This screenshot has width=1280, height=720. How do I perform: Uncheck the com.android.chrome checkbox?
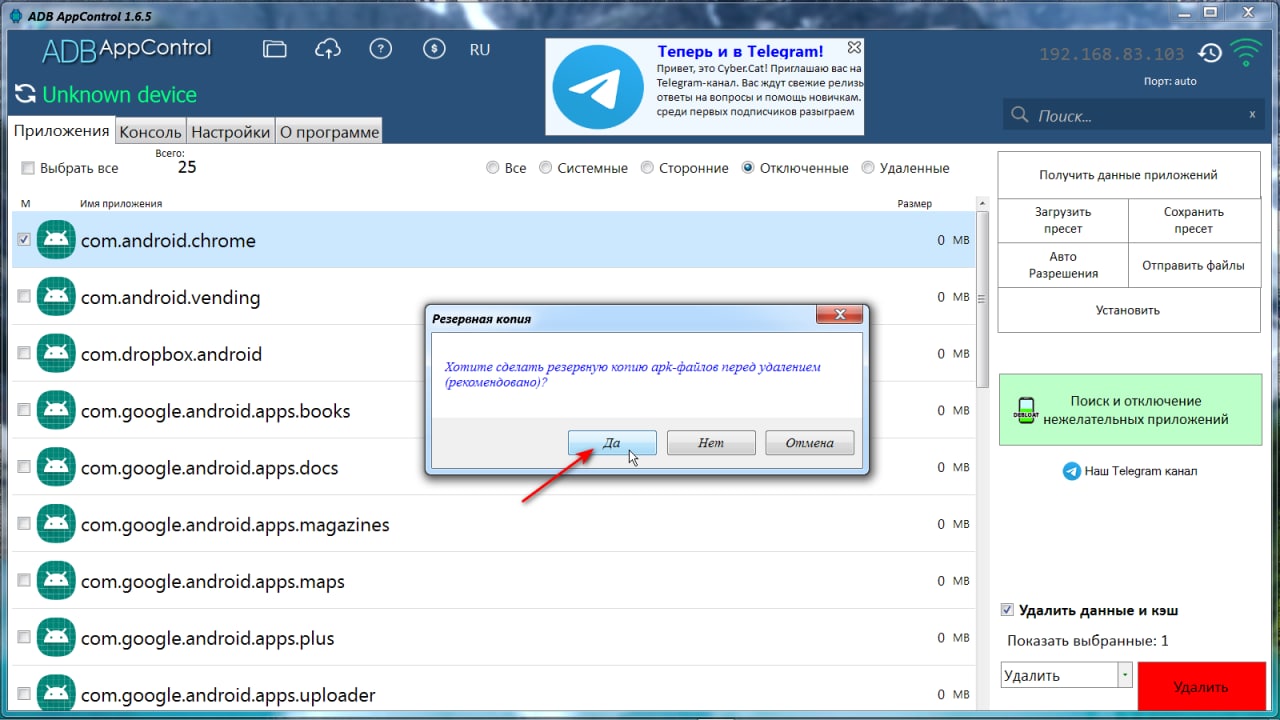pyautogui.click(x=24, y=240)
